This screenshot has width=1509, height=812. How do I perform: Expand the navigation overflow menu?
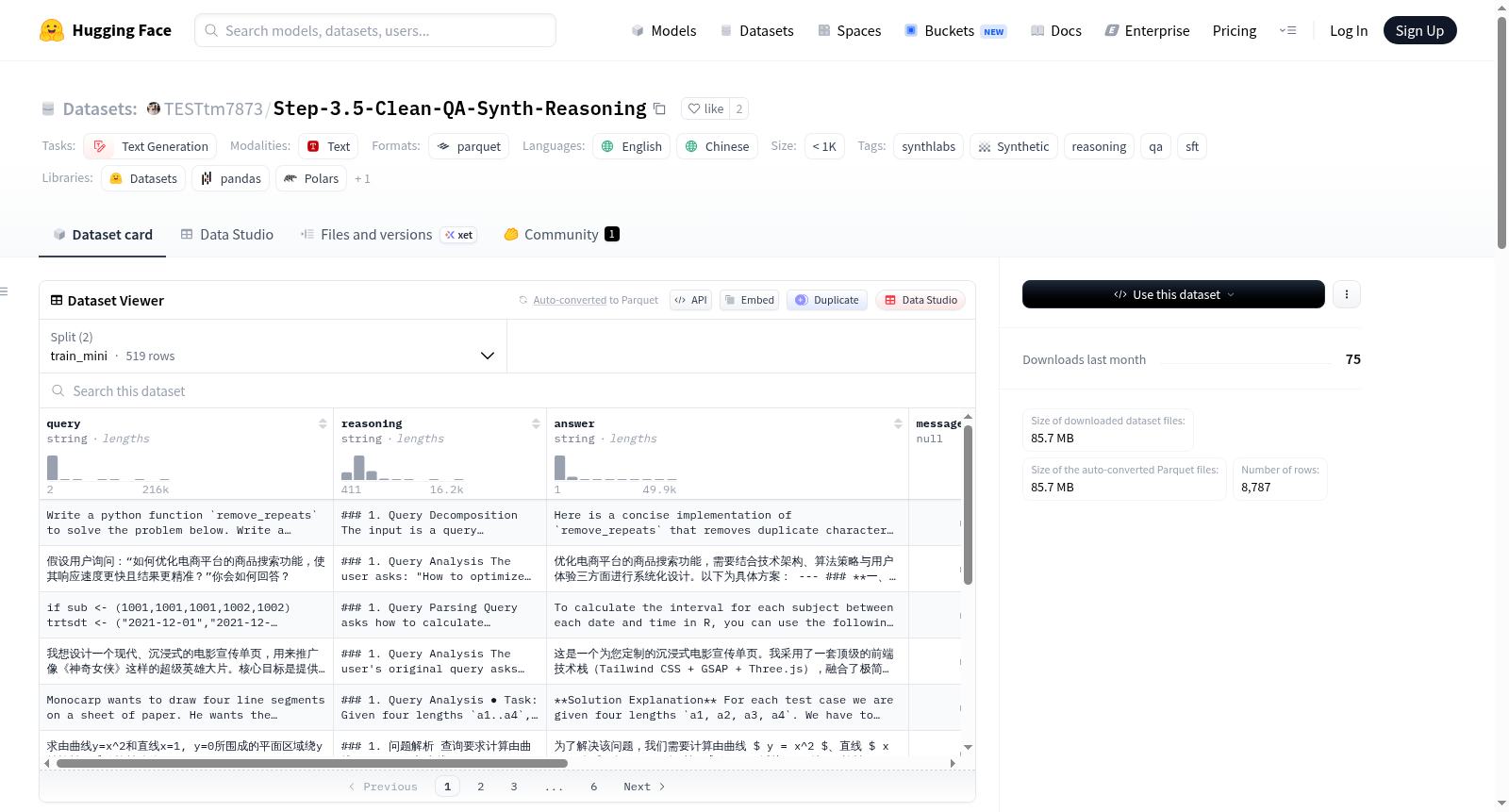pyautogui.click(x=1287, y=30)
